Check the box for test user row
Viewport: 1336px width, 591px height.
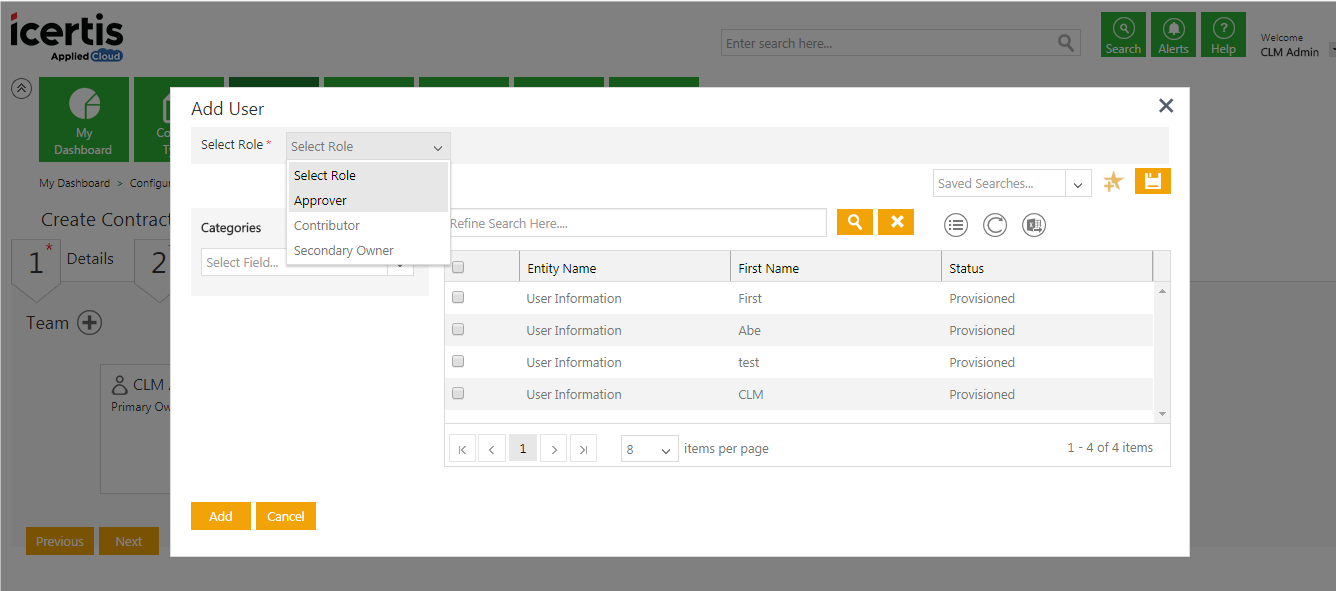[458, 361]
